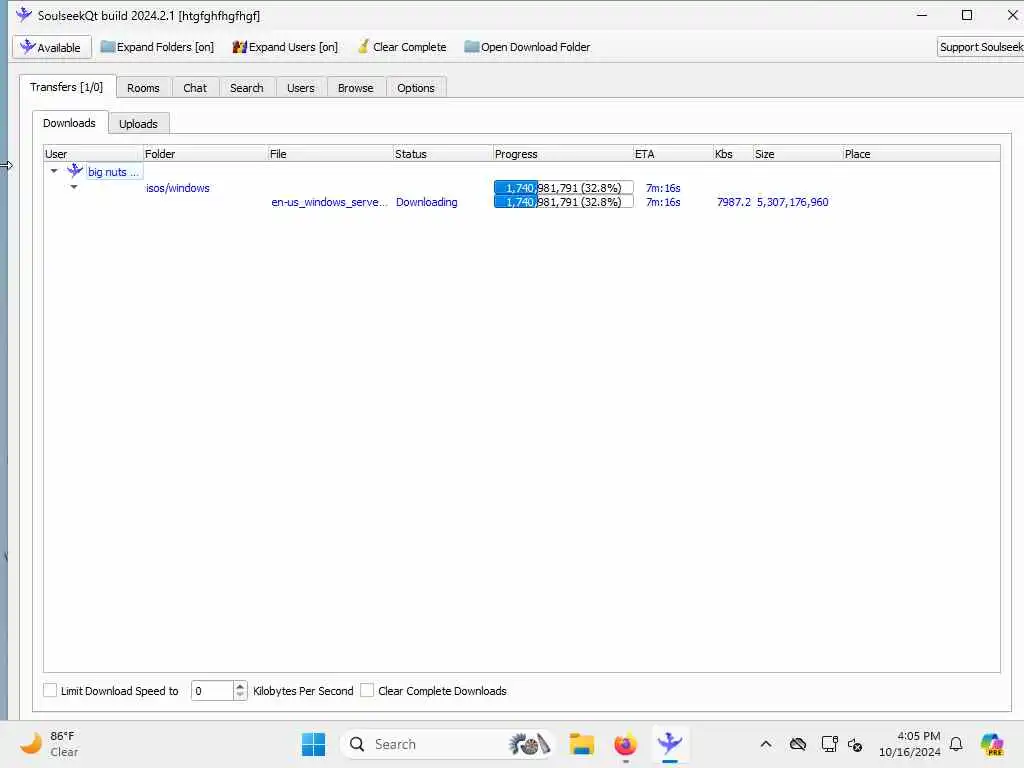
Task: Go to the Search tab
Action: pyautogui.click(x=247, y=88)
